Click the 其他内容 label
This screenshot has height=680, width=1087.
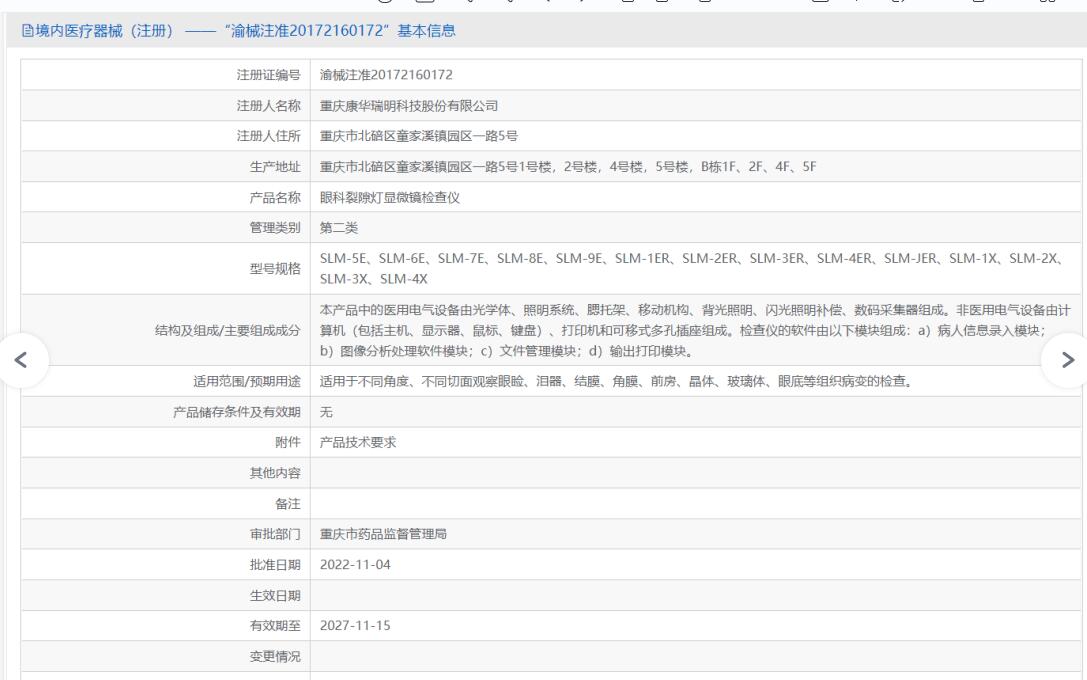[275, 473]
